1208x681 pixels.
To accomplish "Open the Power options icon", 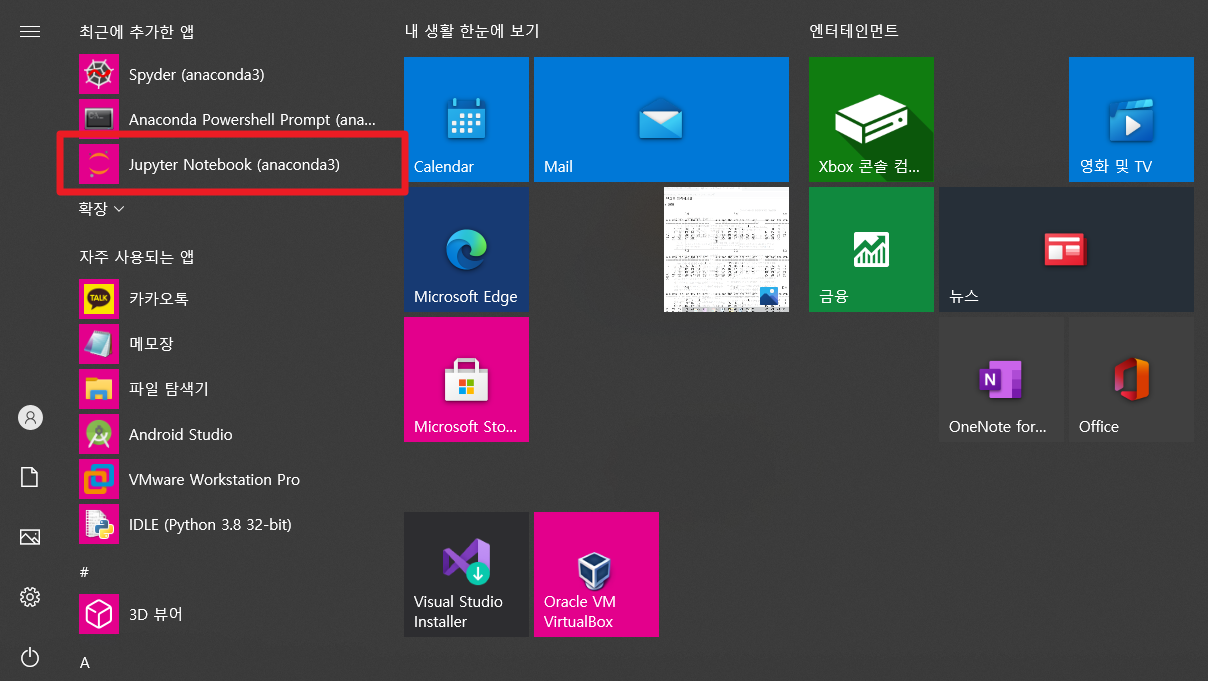I will (x=30, y=657).
